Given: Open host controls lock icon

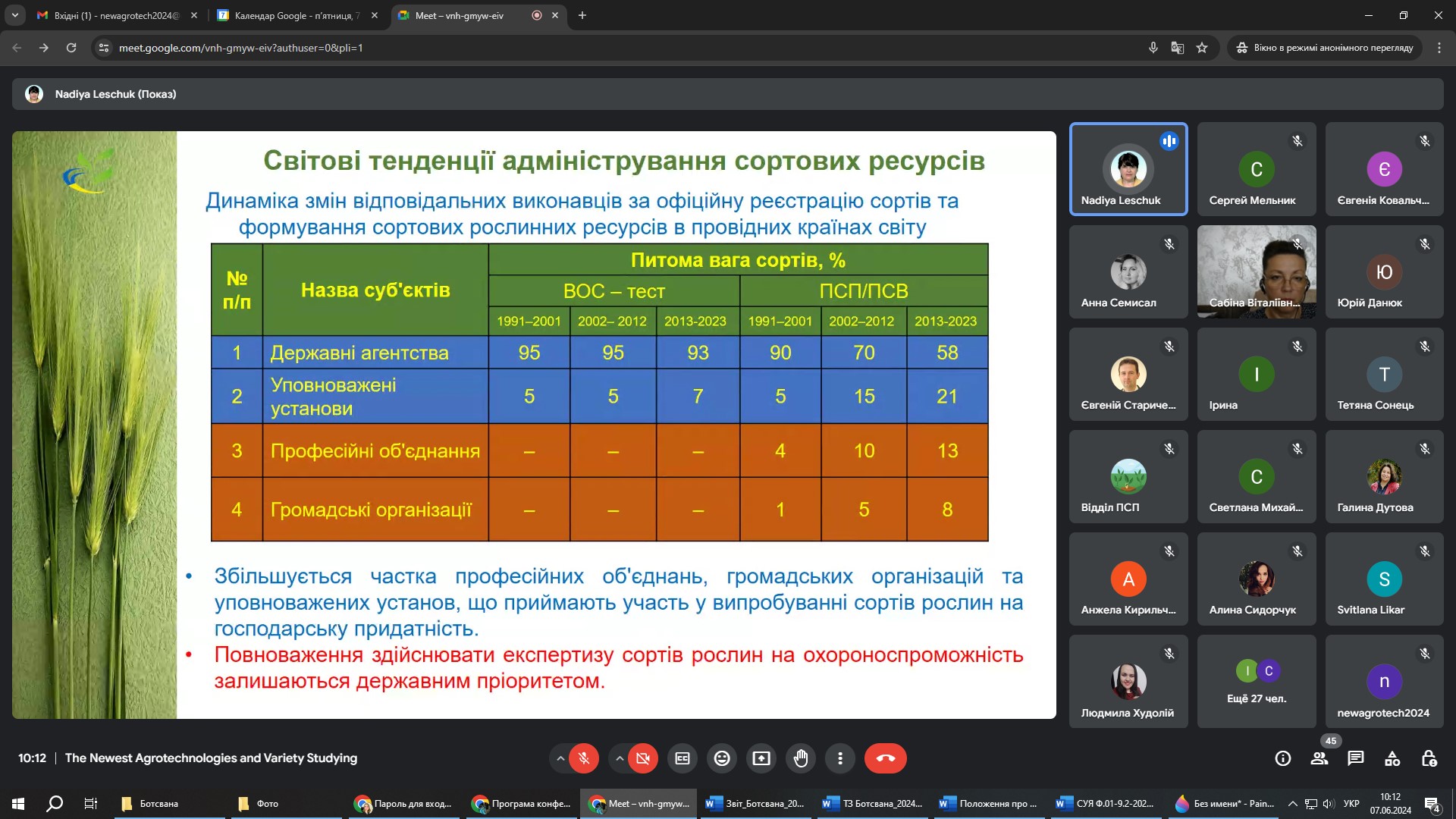Looking at the screenshot, I should [1429, 758].
